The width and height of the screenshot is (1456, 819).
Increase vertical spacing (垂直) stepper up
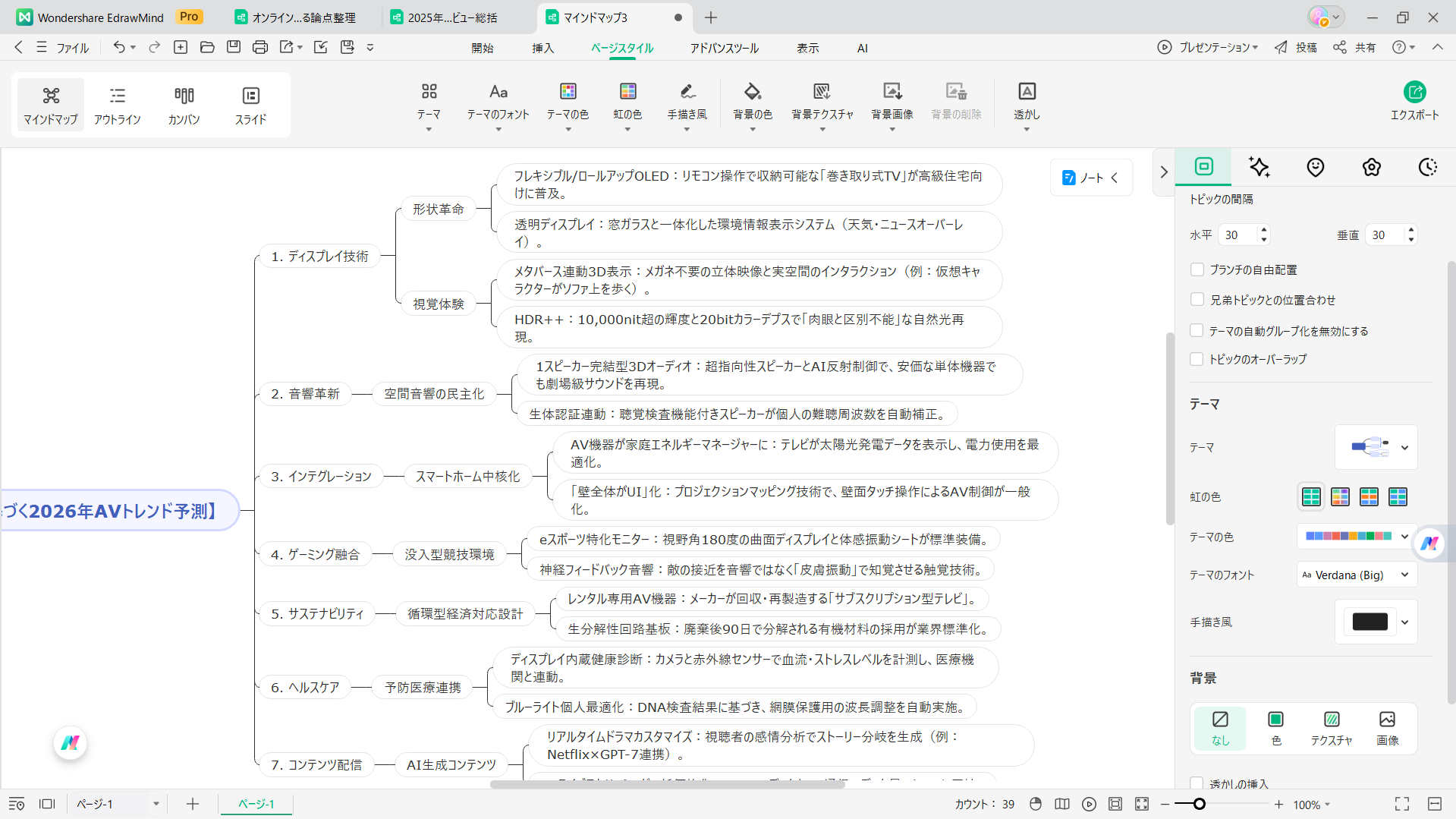pos(1410,230)
